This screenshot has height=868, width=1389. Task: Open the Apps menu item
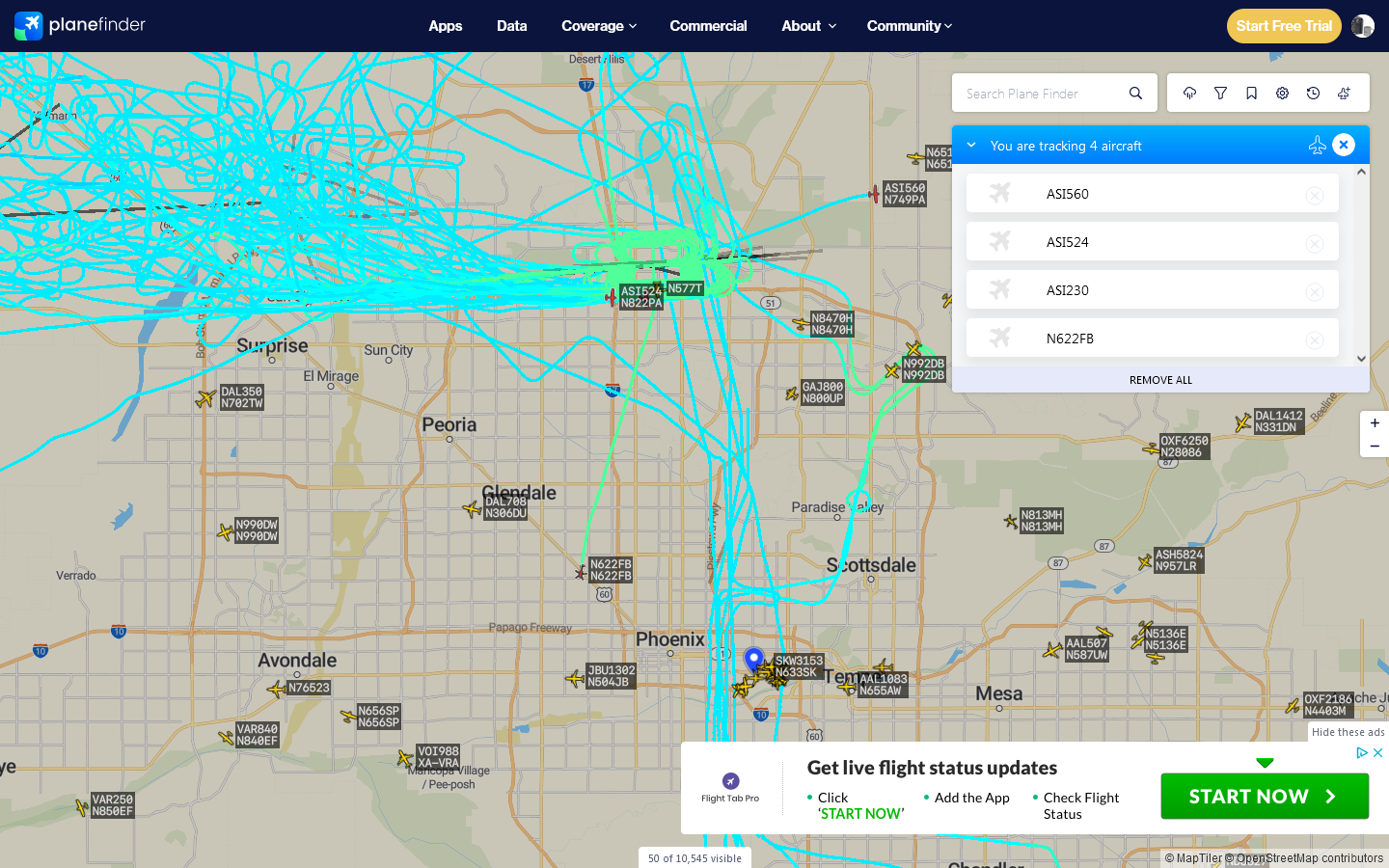446,26
